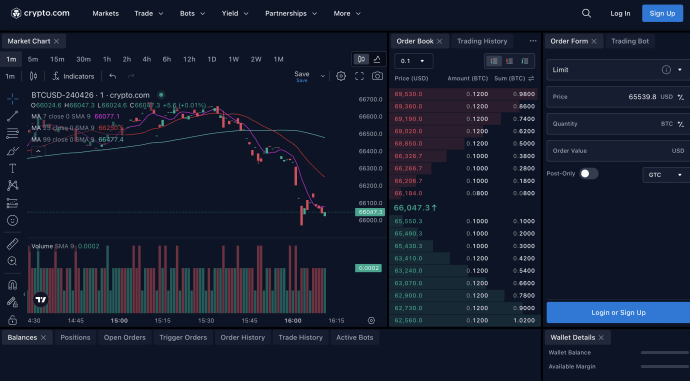Open the prediction and measurement tools

[x=12, y=203]
